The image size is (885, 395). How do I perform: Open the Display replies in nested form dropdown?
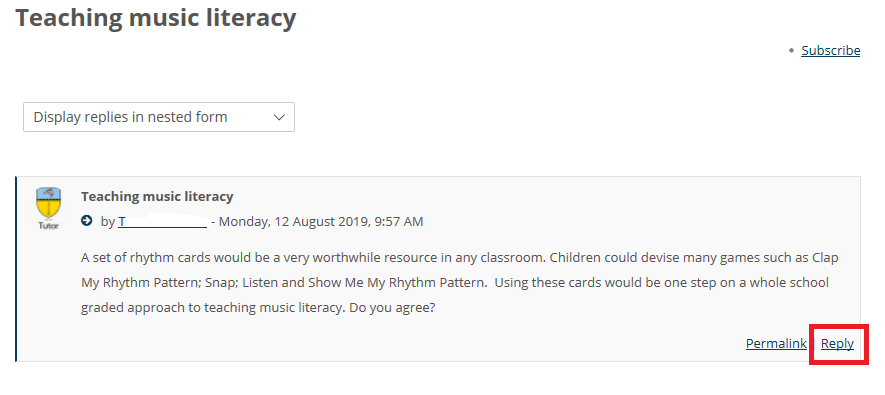coord(159,117)
